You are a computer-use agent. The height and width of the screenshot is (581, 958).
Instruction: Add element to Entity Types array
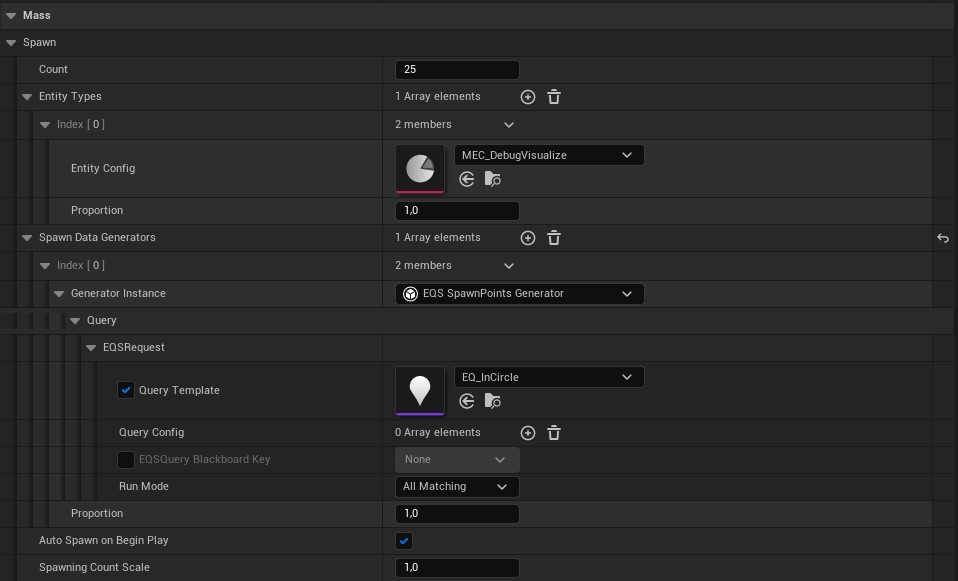528,97
